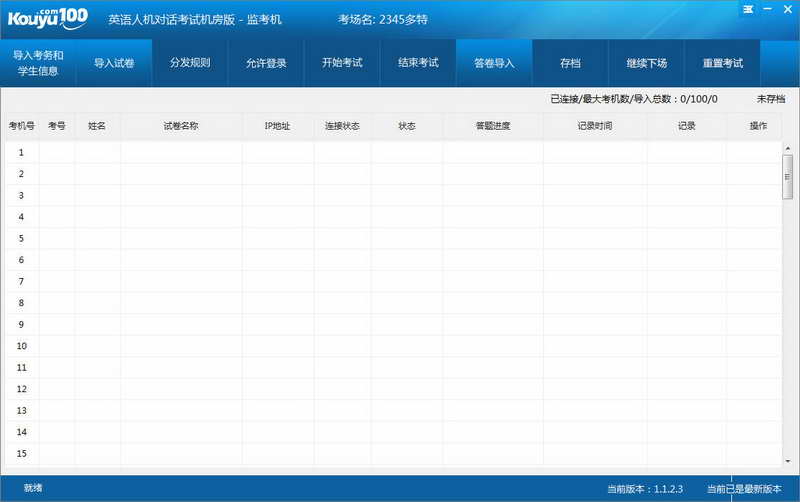This screenshot has width=800, height=502.
Task: Select 分发规则 in the toolbar
Action: point(190,63)
